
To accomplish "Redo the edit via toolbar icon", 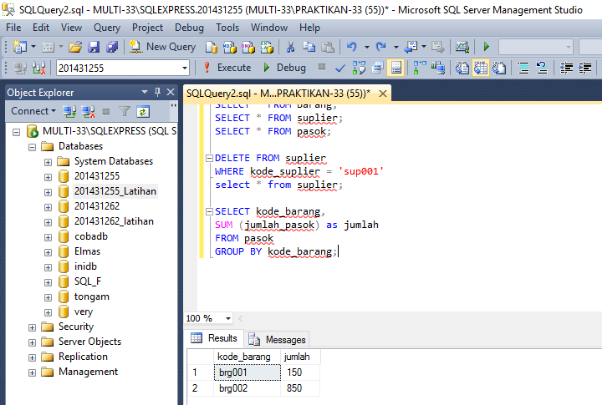I will coord(381,47).
